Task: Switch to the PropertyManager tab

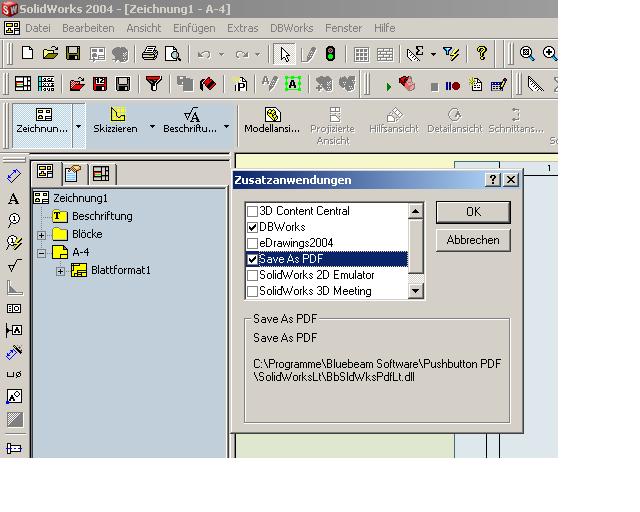Action: coord(72,174)
